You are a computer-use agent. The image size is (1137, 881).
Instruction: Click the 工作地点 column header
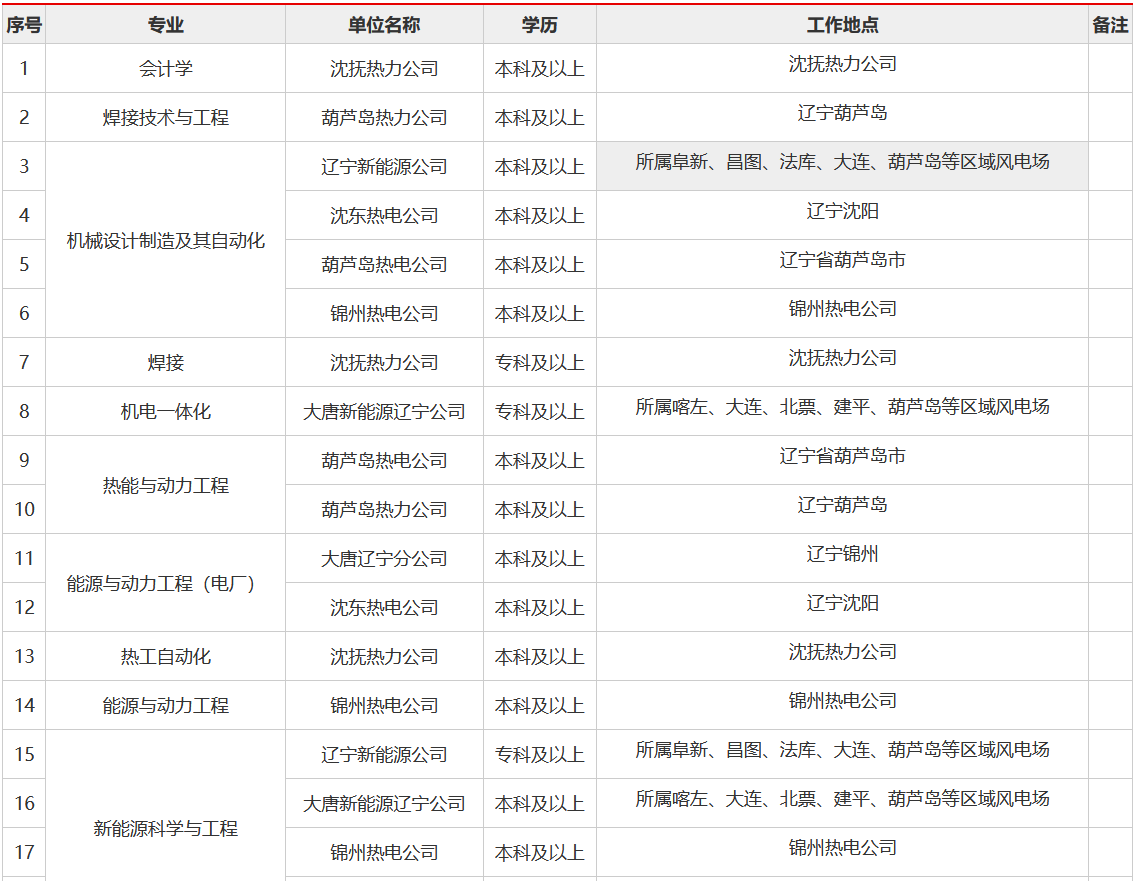842,25
